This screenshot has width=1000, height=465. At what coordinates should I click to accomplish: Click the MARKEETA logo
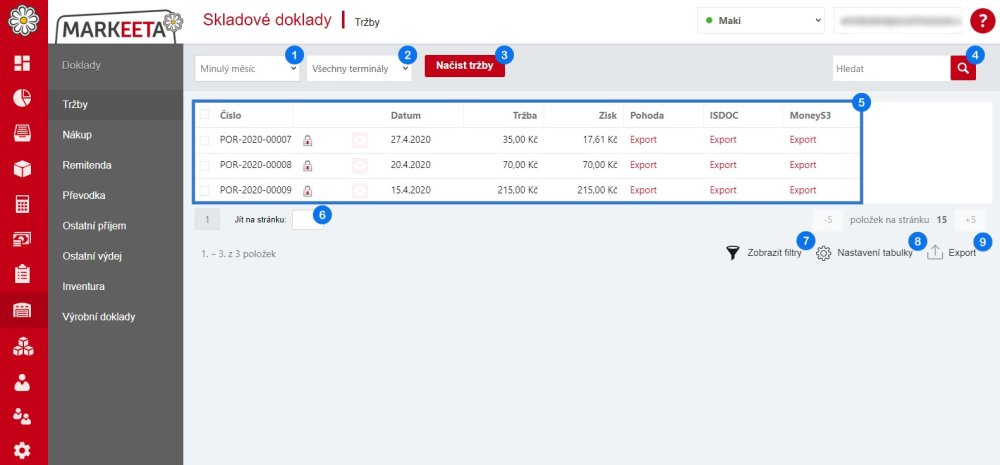coord(119,27)
